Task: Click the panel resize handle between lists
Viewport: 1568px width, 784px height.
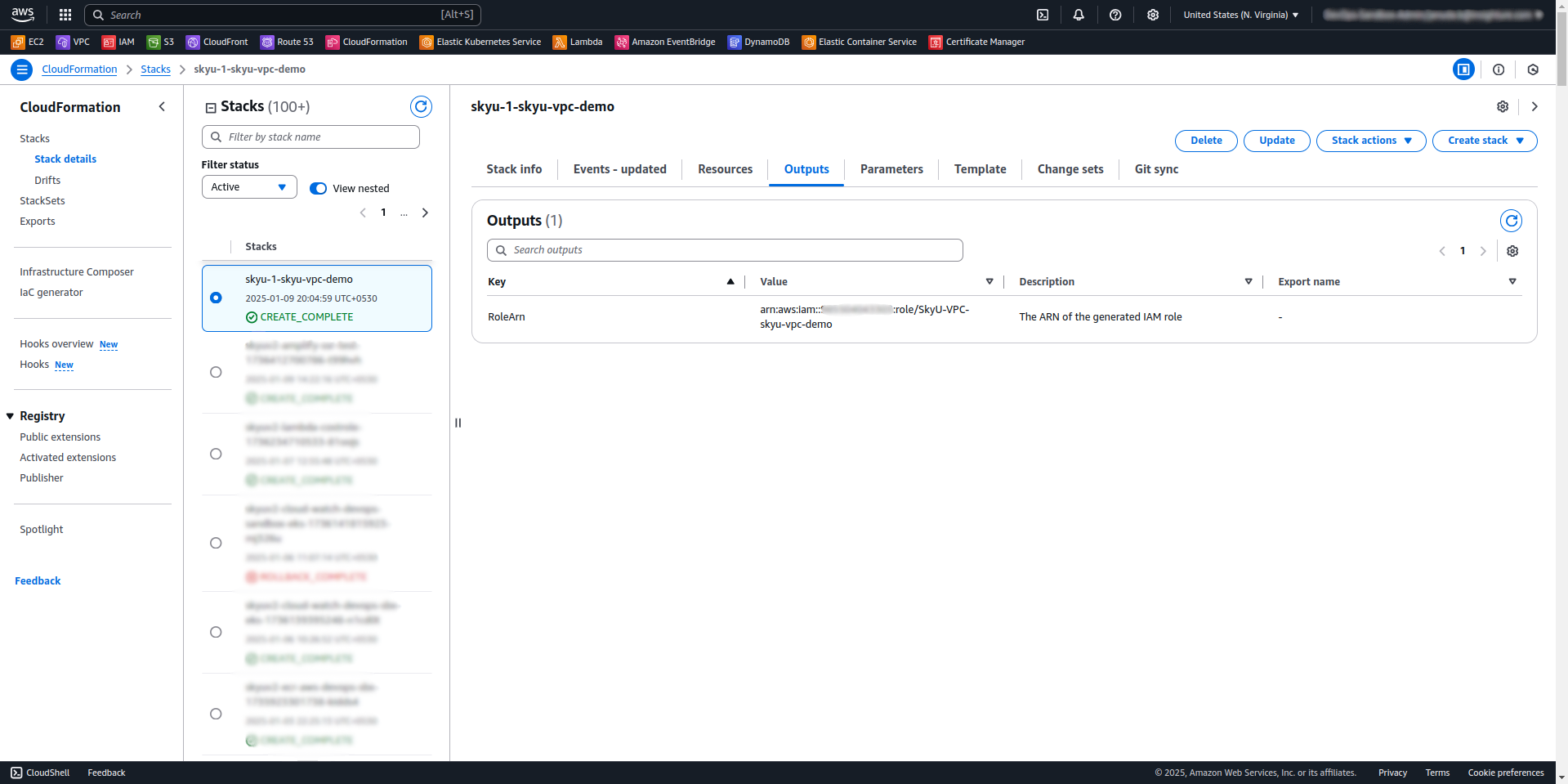Action: point(458,423)
